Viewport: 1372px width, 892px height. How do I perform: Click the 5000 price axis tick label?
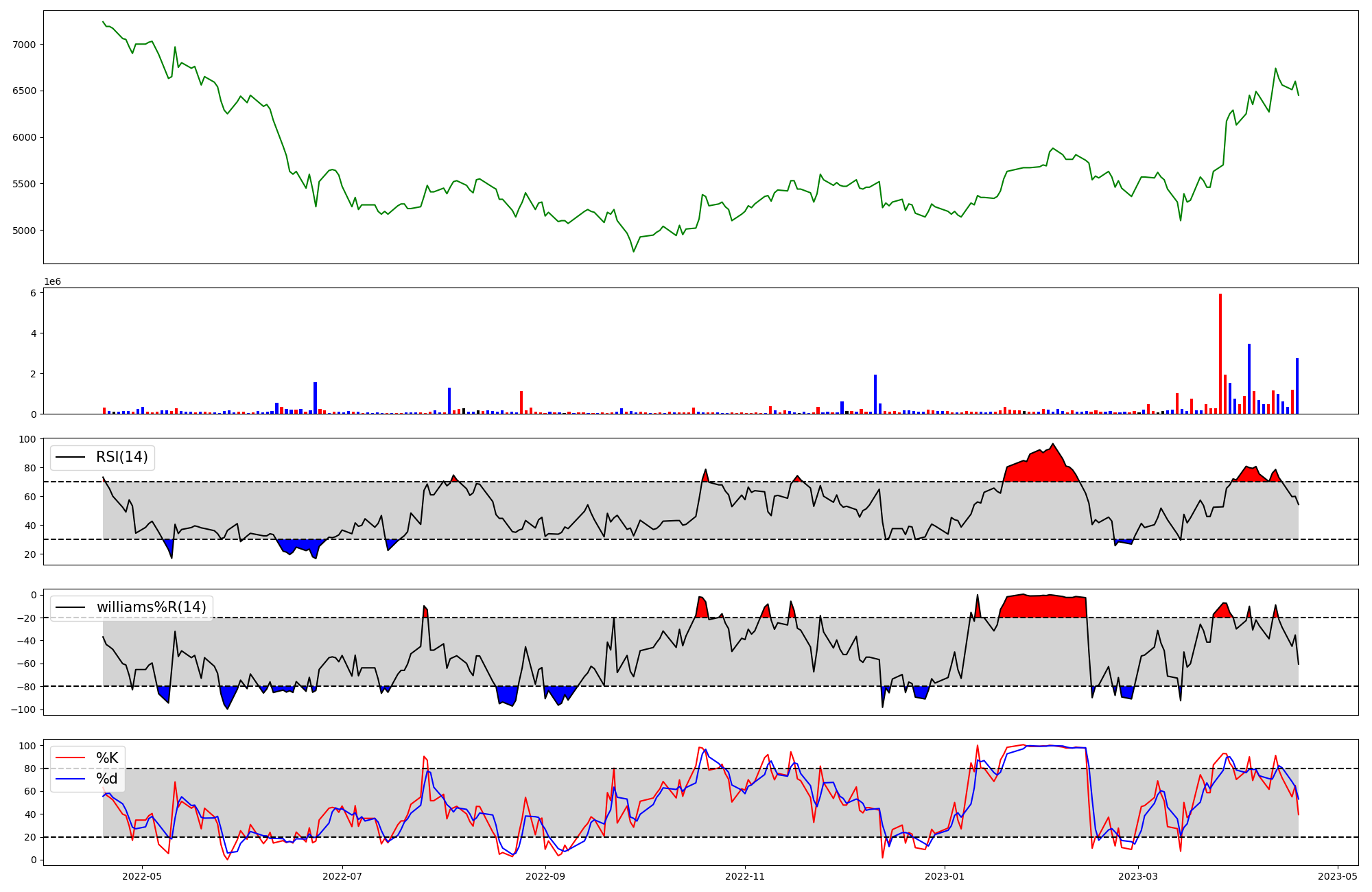coord(25,231)
